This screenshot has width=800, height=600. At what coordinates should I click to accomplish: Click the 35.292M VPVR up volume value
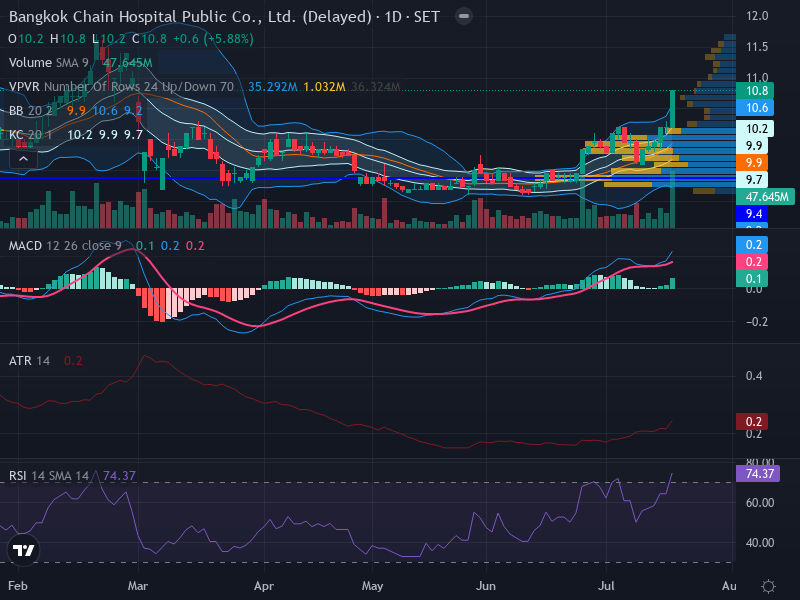[273, 87]
